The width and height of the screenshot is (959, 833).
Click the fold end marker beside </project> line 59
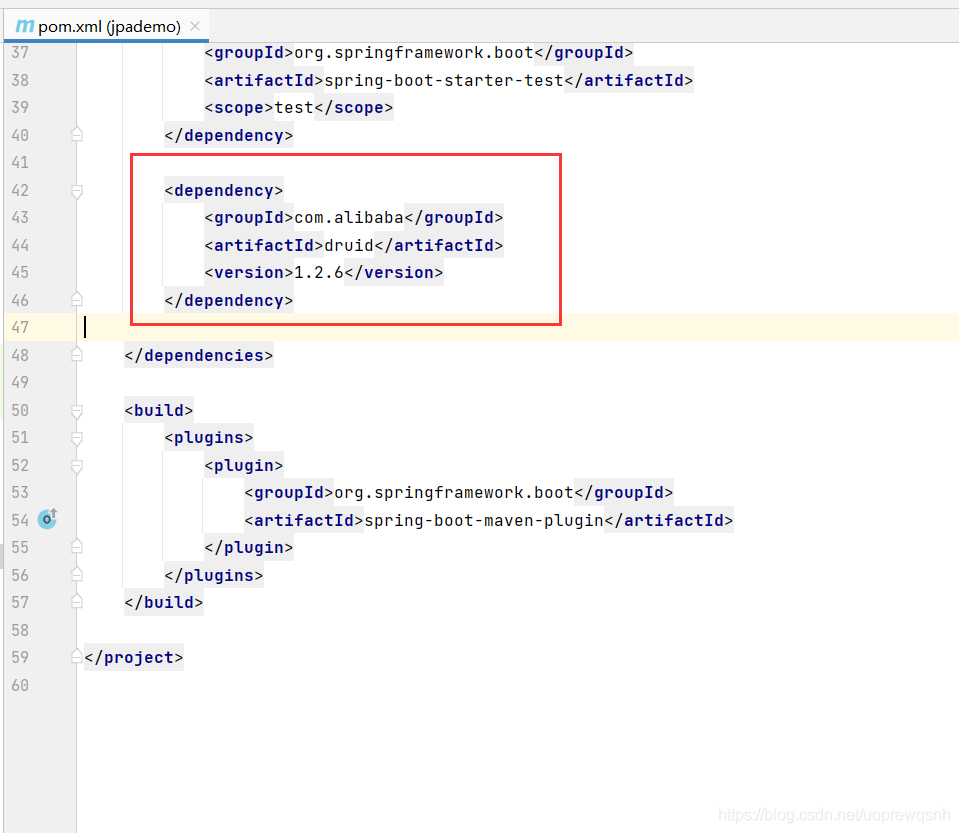[x=76, y=657]
